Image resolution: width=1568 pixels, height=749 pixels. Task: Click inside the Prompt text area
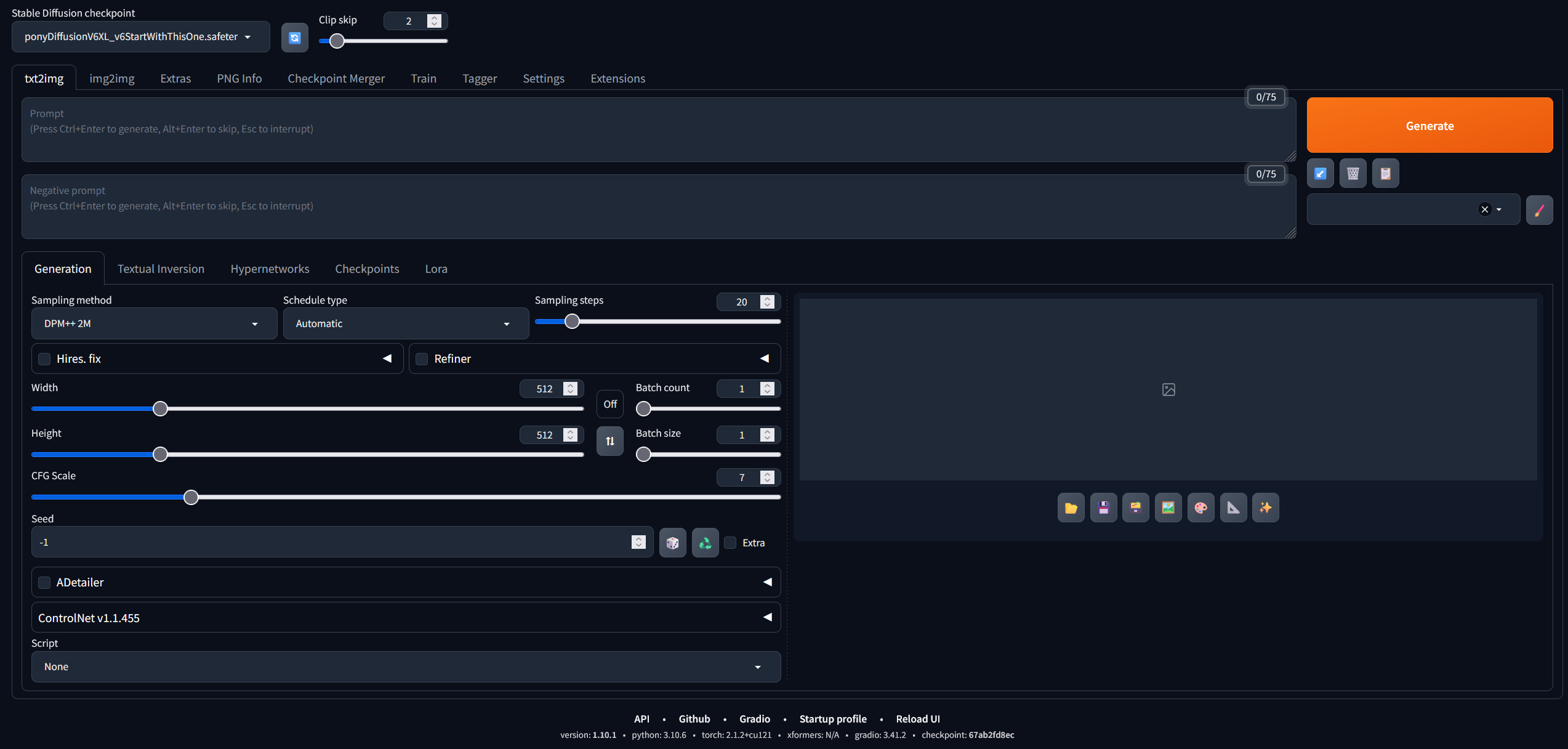[659, 129]
